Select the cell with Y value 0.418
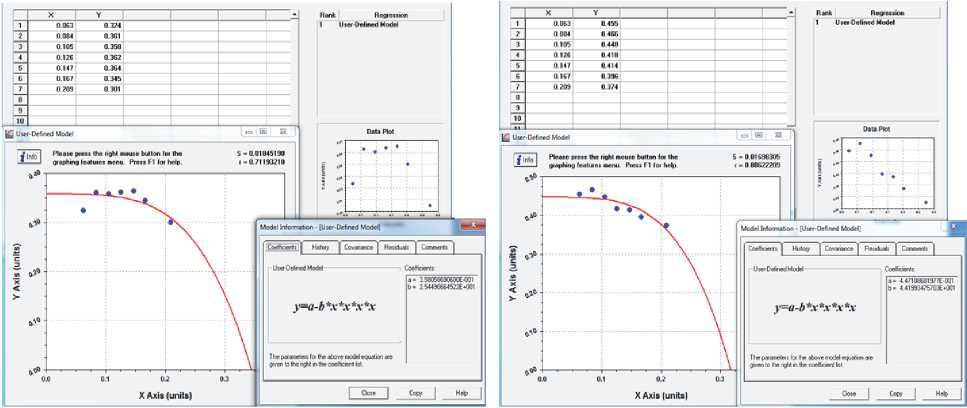This screenshot has width=967, height=408. 596,55
